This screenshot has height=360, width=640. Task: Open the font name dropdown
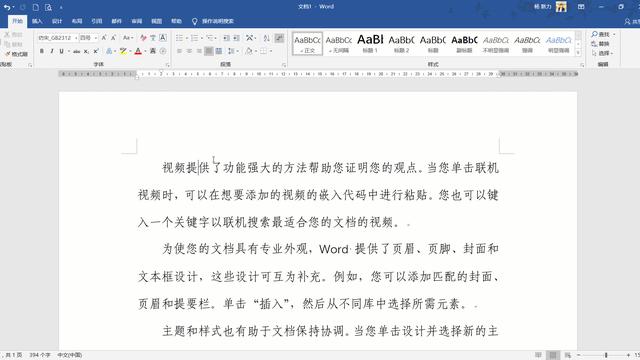(76, 38)
